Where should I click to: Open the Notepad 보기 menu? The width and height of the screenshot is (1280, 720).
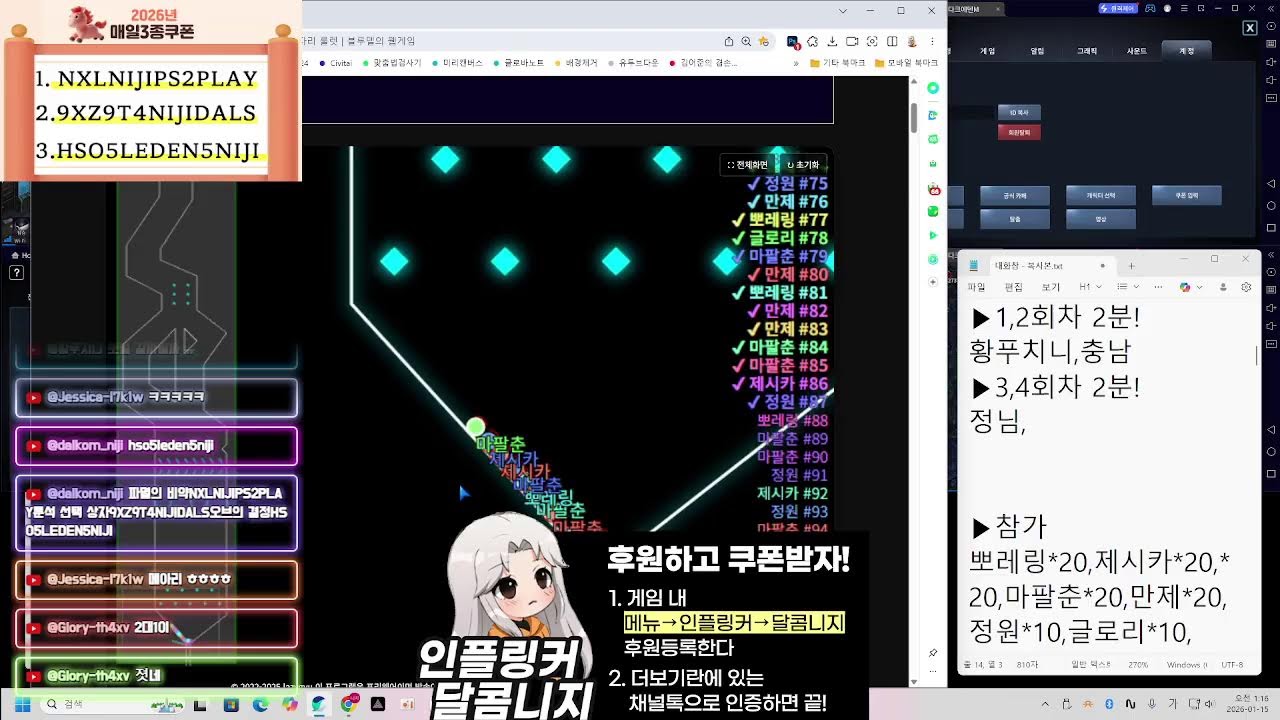pyautogui.click(x=1051, y=287)
